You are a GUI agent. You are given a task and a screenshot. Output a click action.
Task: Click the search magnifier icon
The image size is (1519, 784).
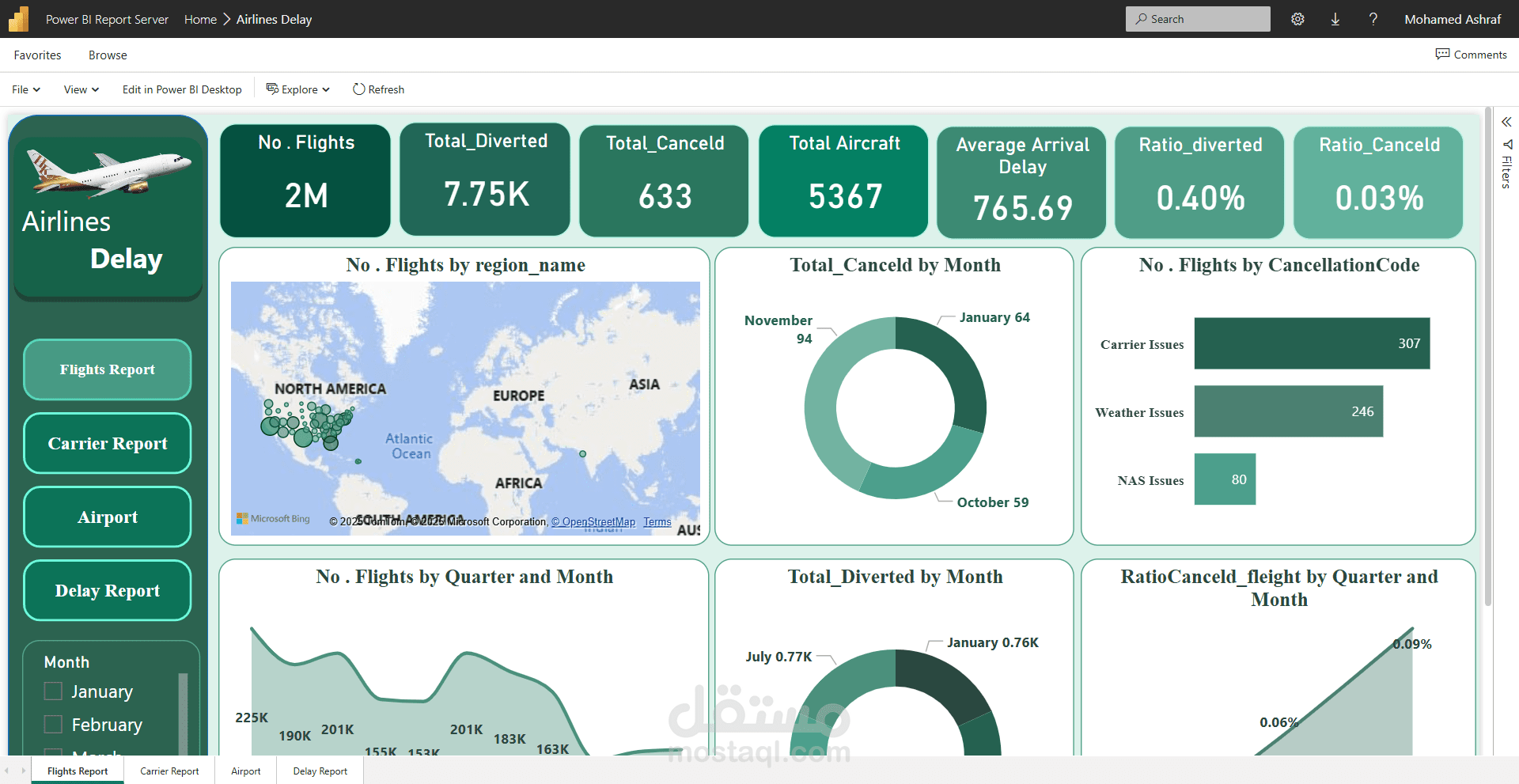pyautogui.click(x=1141, y=19)
